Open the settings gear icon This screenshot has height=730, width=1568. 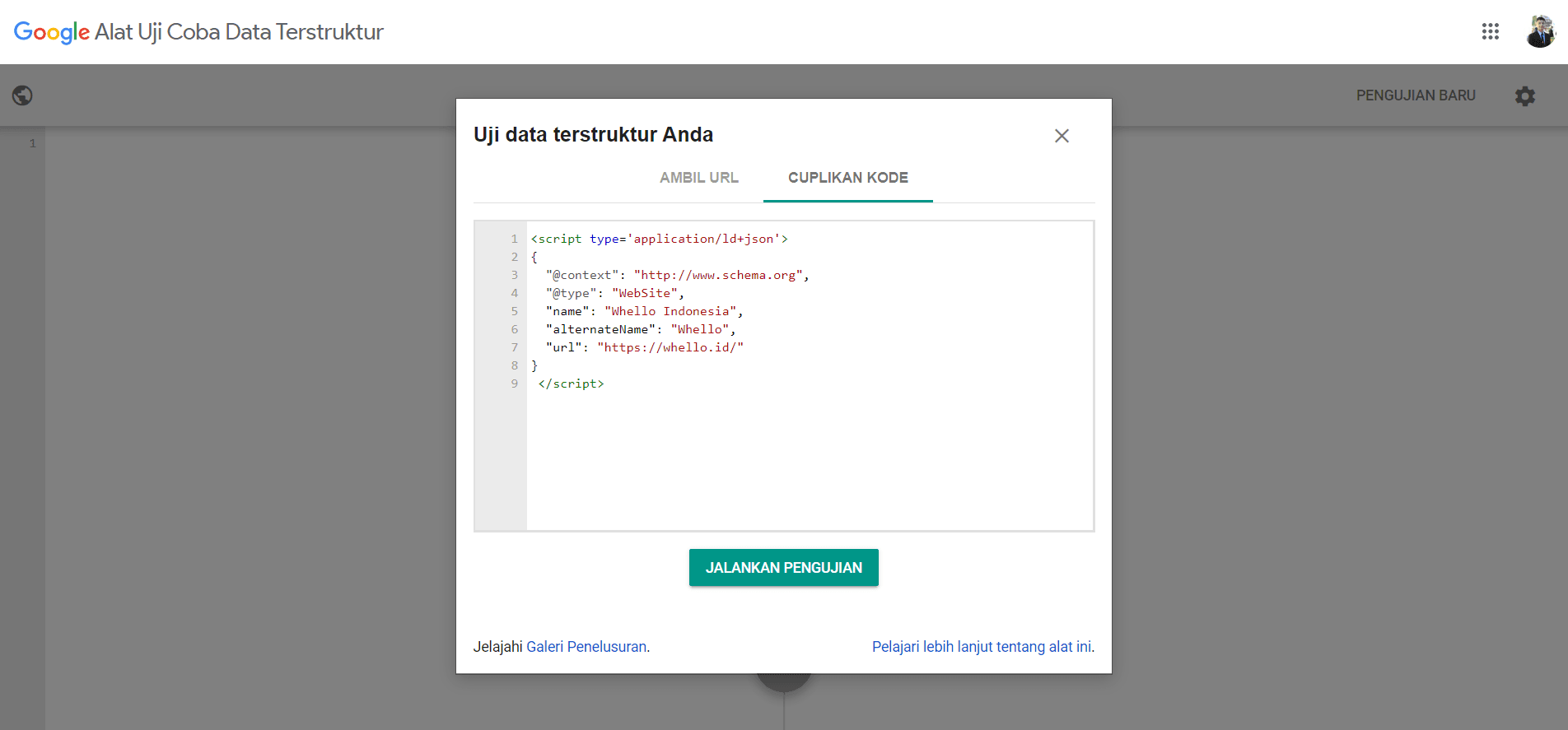tap(1524, 96)
